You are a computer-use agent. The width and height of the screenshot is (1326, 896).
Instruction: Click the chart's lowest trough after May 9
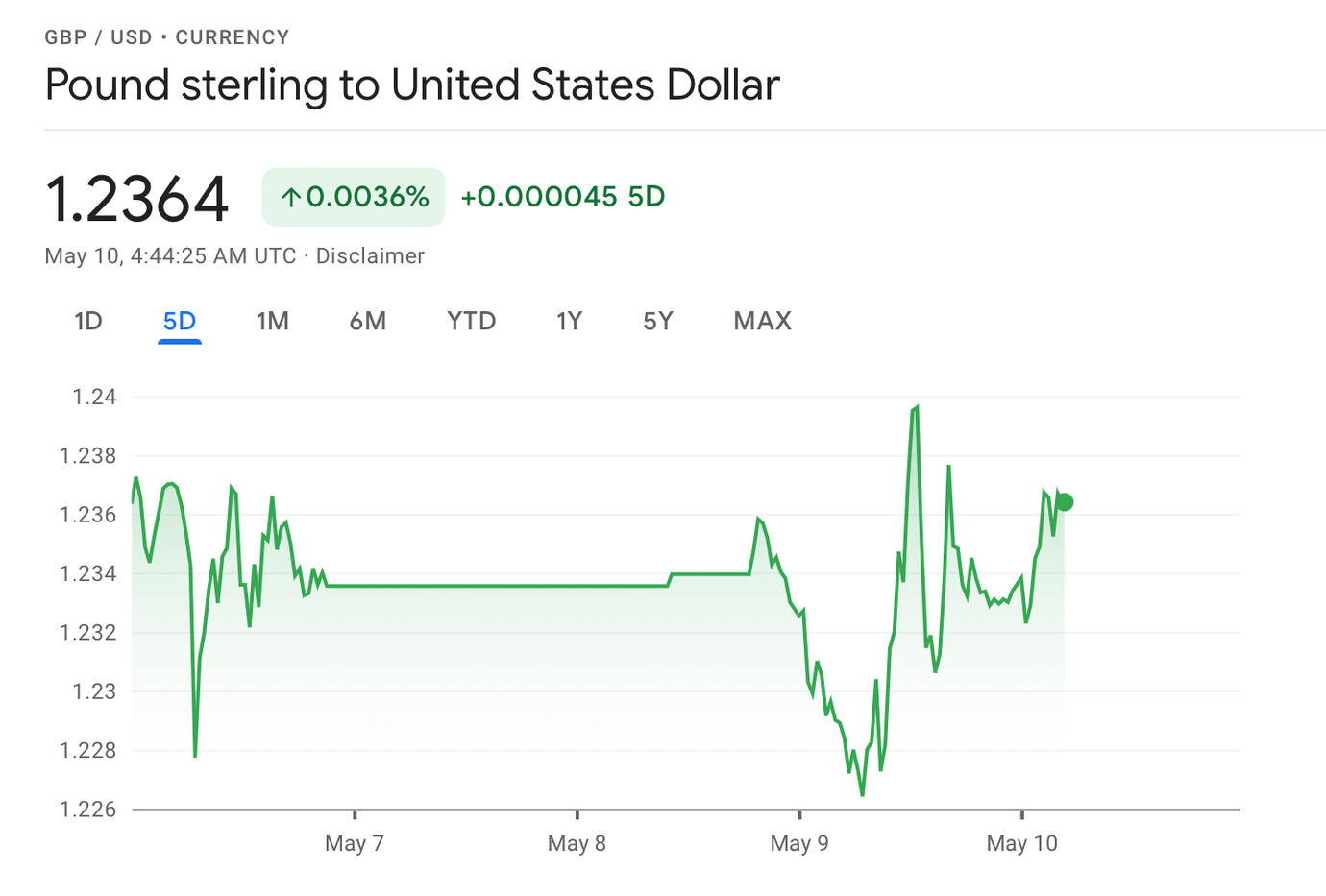coord(862,794)
